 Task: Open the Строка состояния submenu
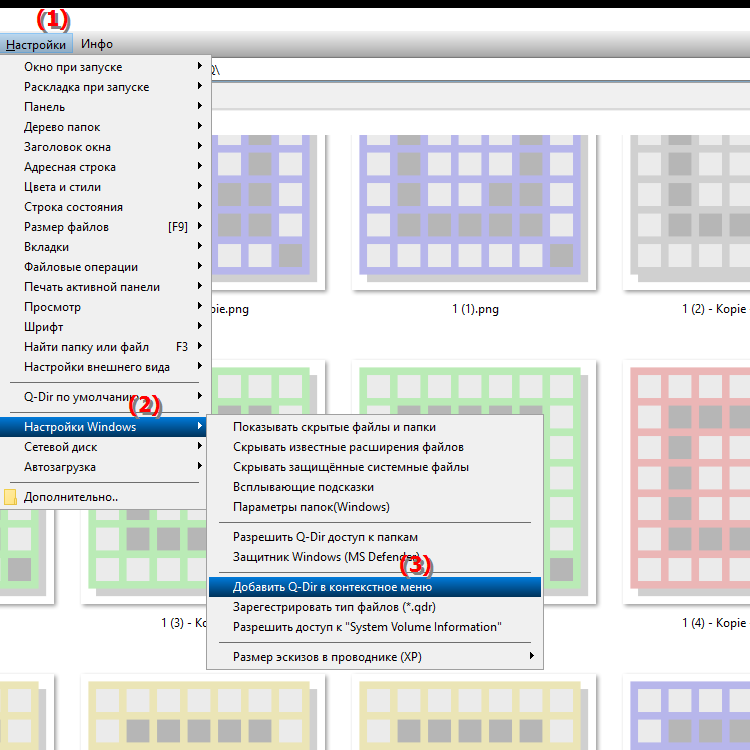click(104, 207)
